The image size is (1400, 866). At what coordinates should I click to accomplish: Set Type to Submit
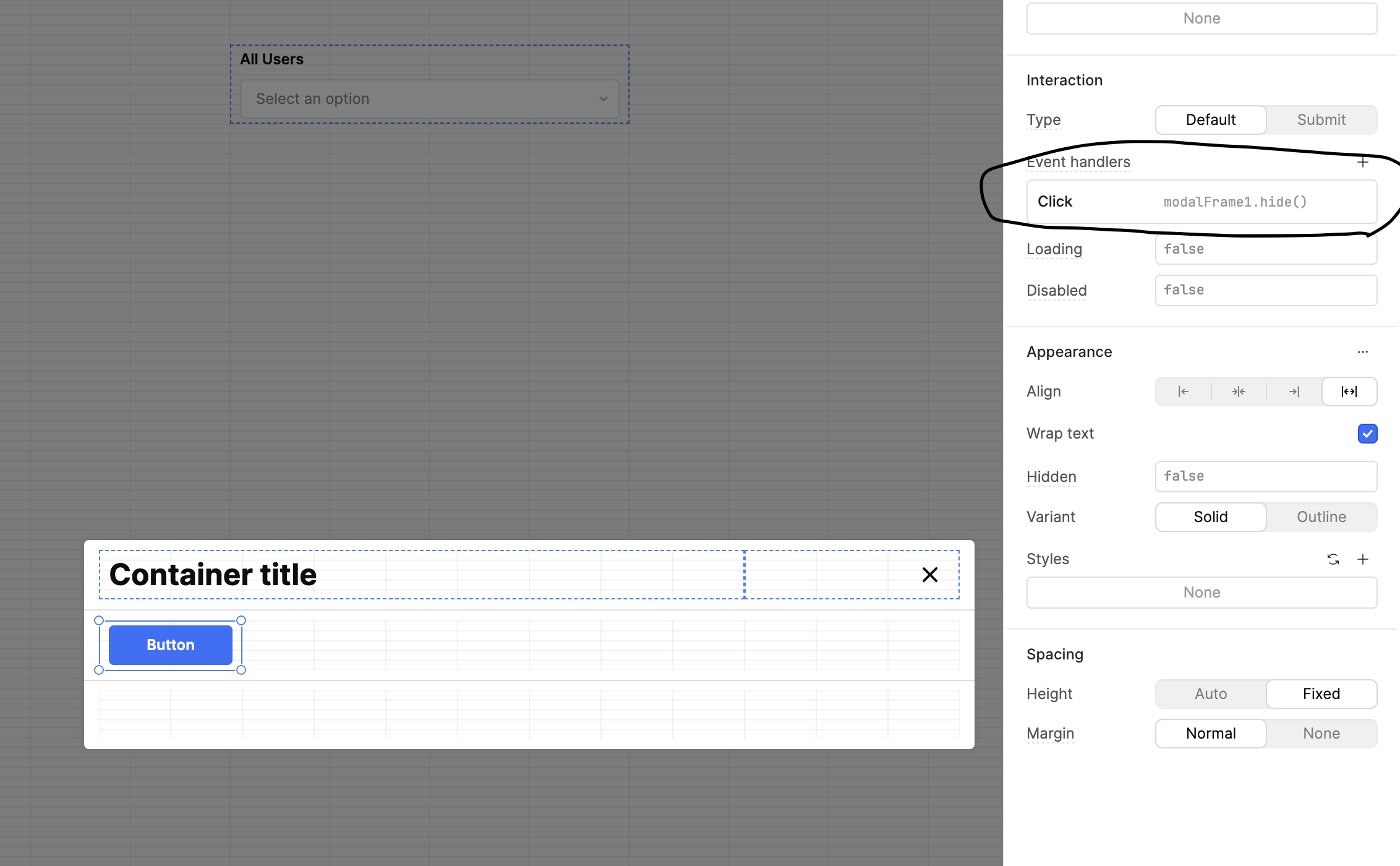[1321, 120]
